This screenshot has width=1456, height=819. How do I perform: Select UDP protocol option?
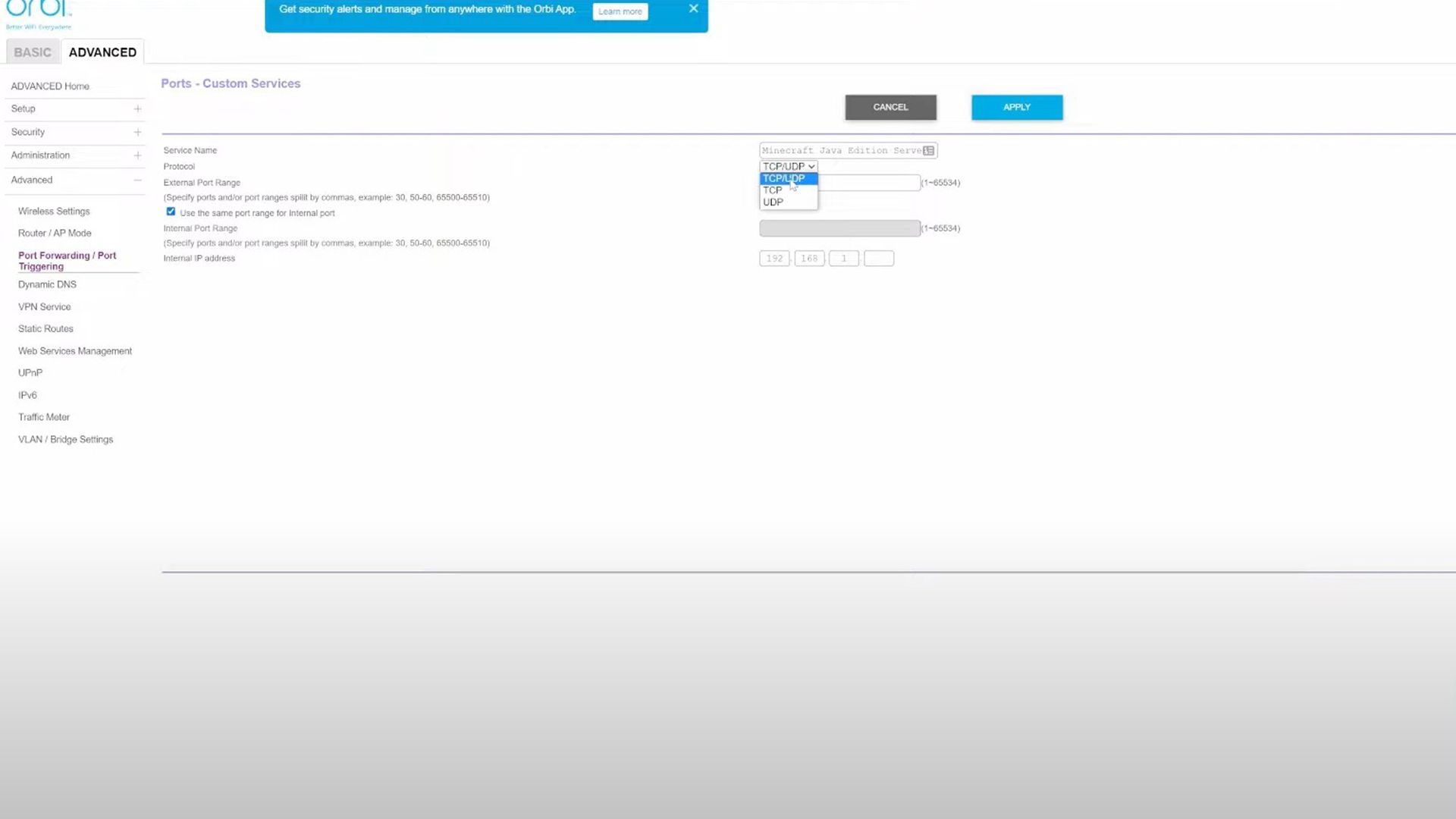click(789, 202)
